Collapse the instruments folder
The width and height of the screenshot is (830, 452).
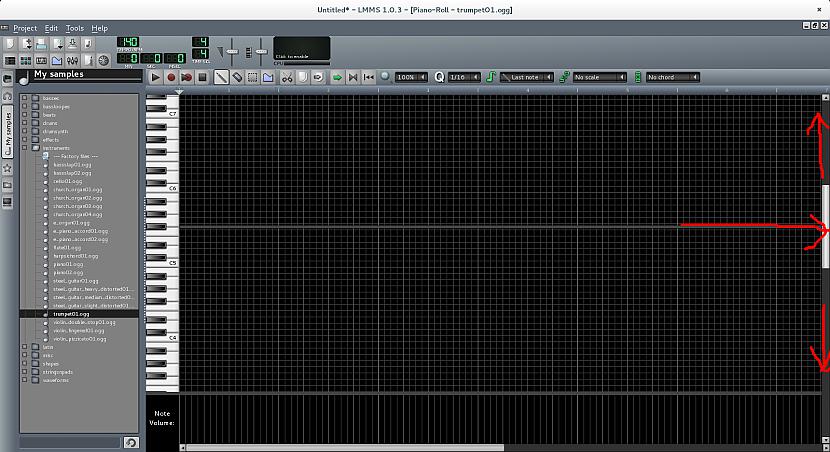click(24, 148)
